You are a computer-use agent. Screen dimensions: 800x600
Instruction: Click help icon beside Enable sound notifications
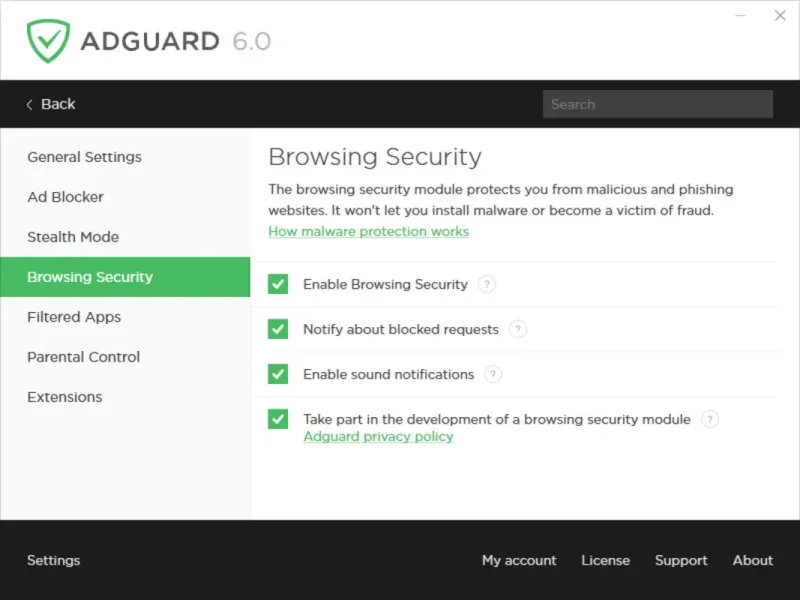coord(493,374)
